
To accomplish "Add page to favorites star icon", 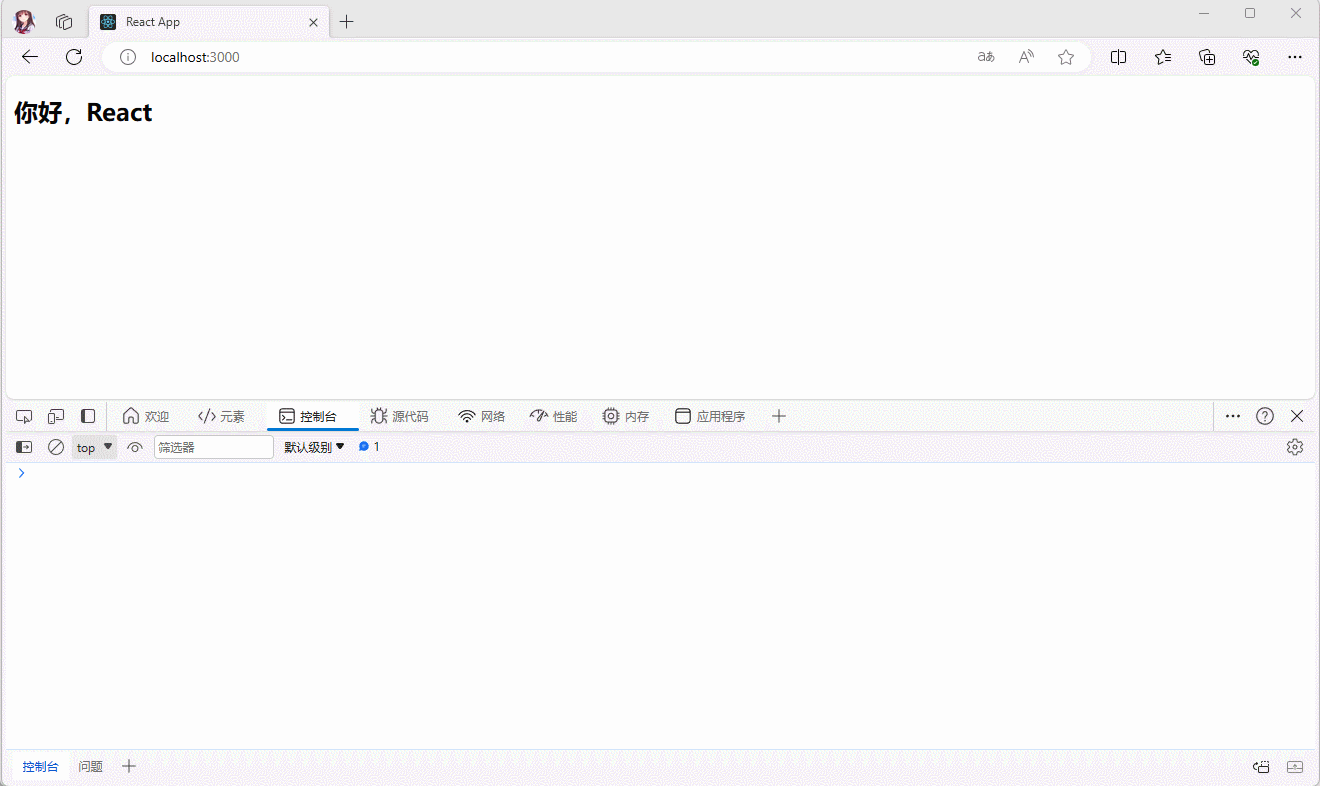I will [x=1066, y=57].
